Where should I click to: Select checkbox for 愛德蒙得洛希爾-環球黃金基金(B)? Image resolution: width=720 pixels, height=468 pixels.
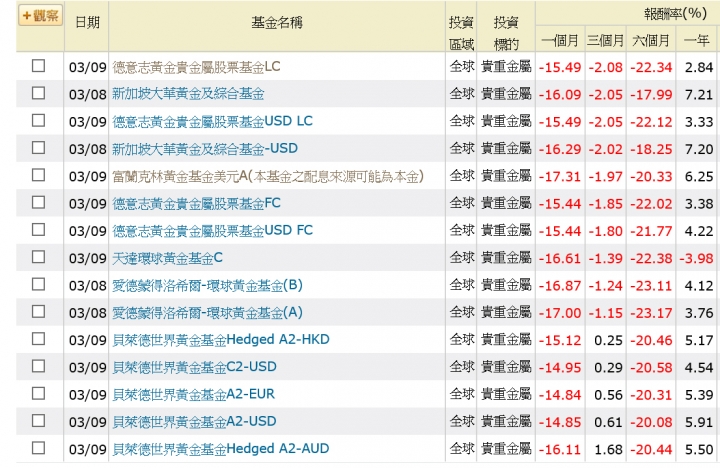coord(39,284)
